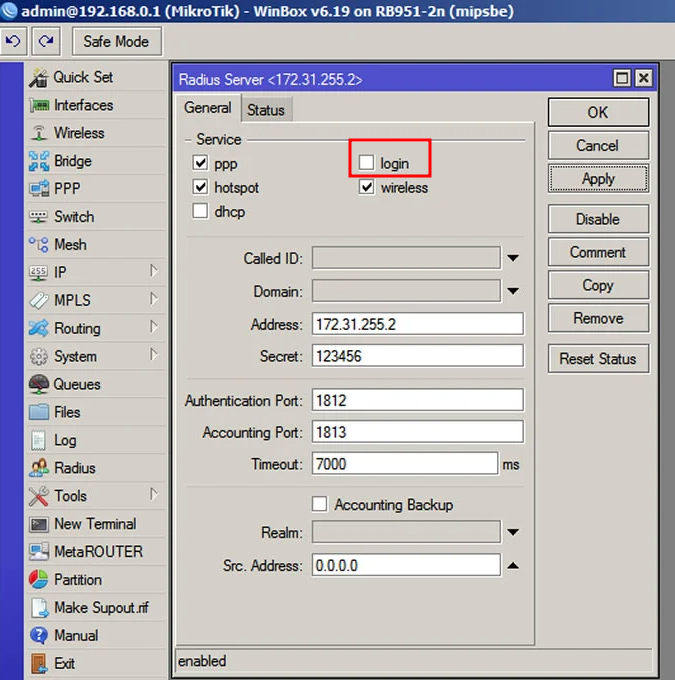Click the Undo arrow button
The width and height of the screenshot is (675, 681).
pyautogui.click(x=13, y=41)
